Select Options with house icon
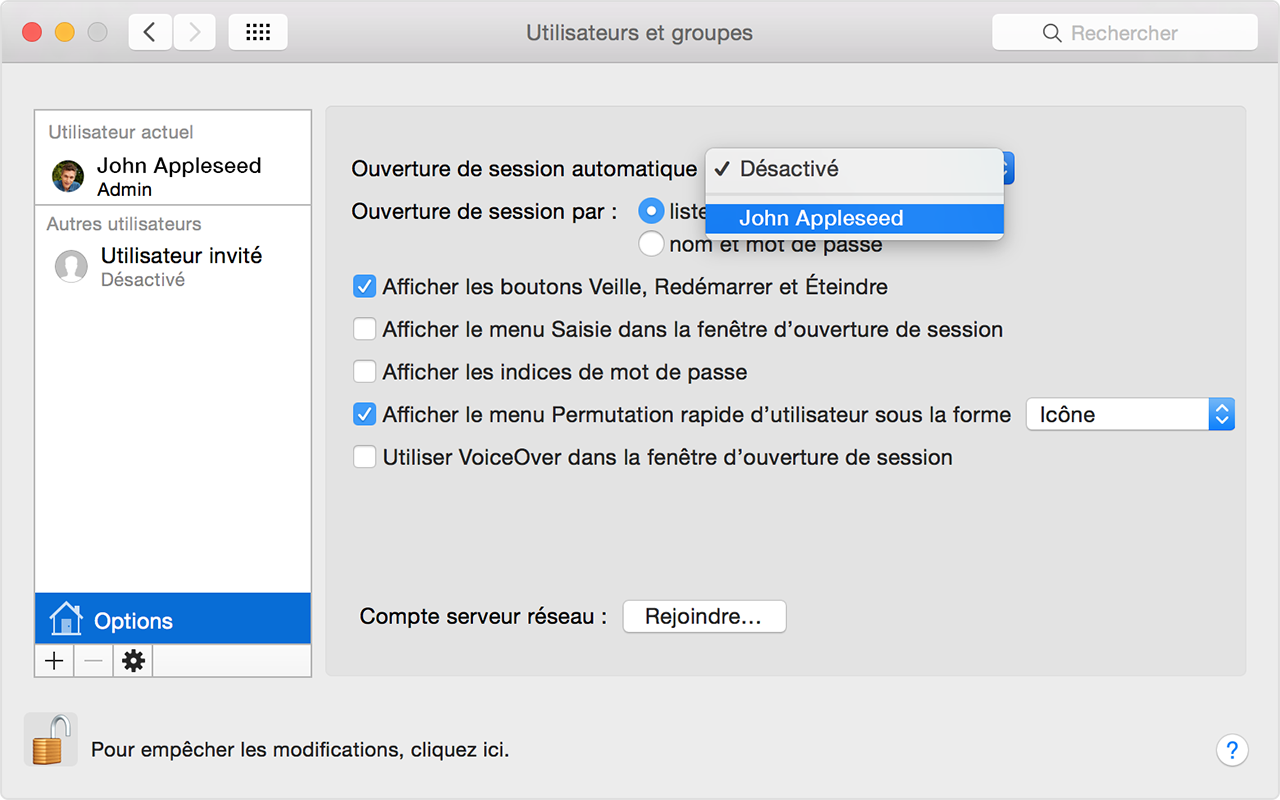This screenshot has width=1280, height=800. coord(173,620)
